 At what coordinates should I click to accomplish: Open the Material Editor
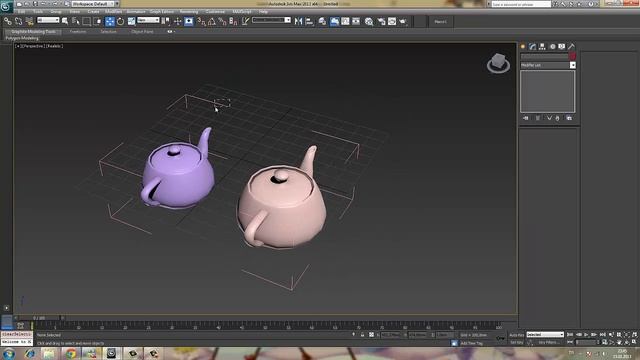click(x=369, y=21)
